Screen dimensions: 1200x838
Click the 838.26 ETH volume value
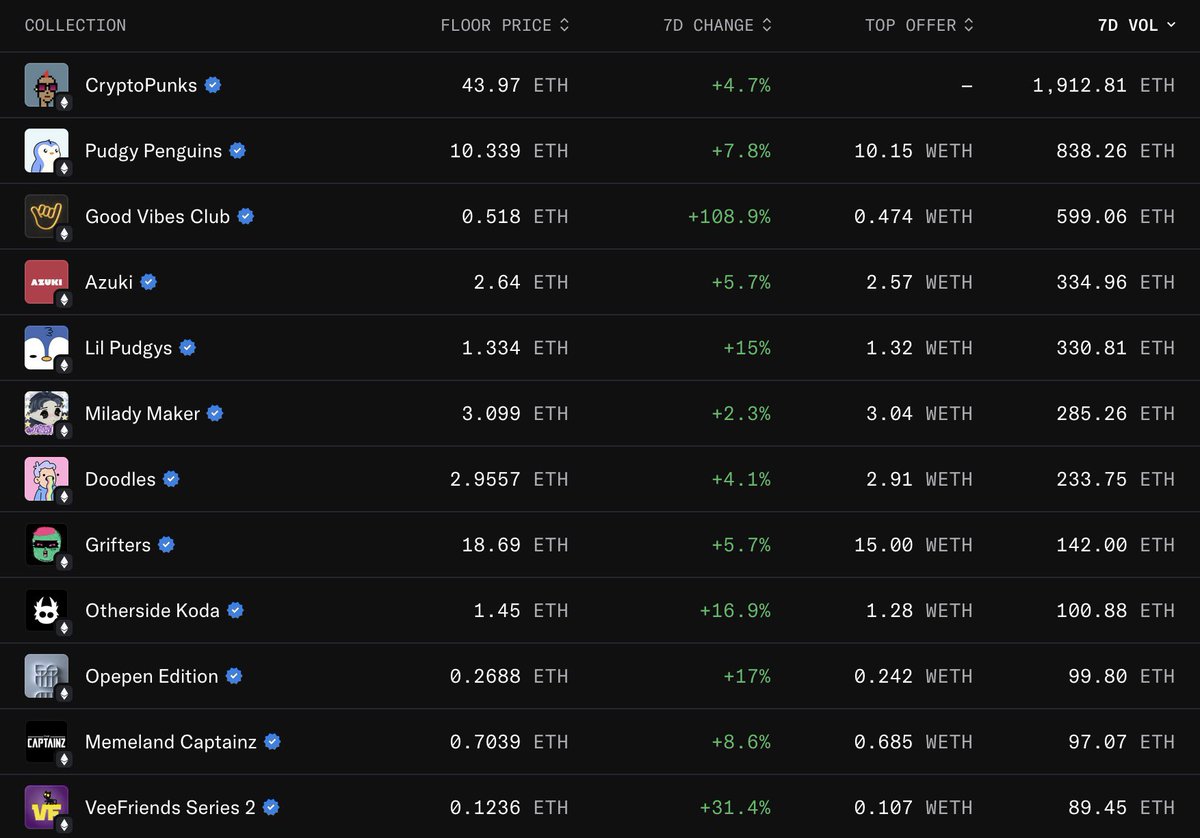(x=1116, y=151)
